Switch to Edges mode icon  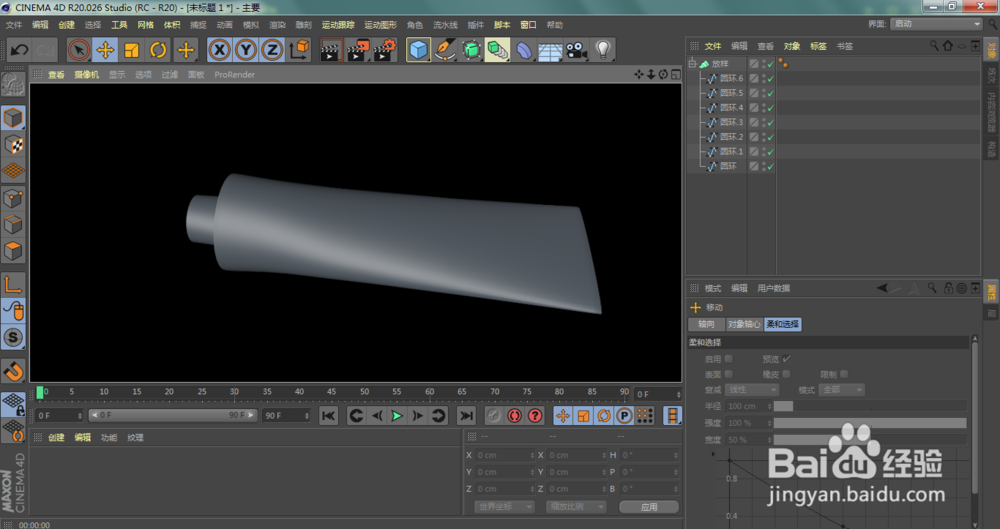13,225
